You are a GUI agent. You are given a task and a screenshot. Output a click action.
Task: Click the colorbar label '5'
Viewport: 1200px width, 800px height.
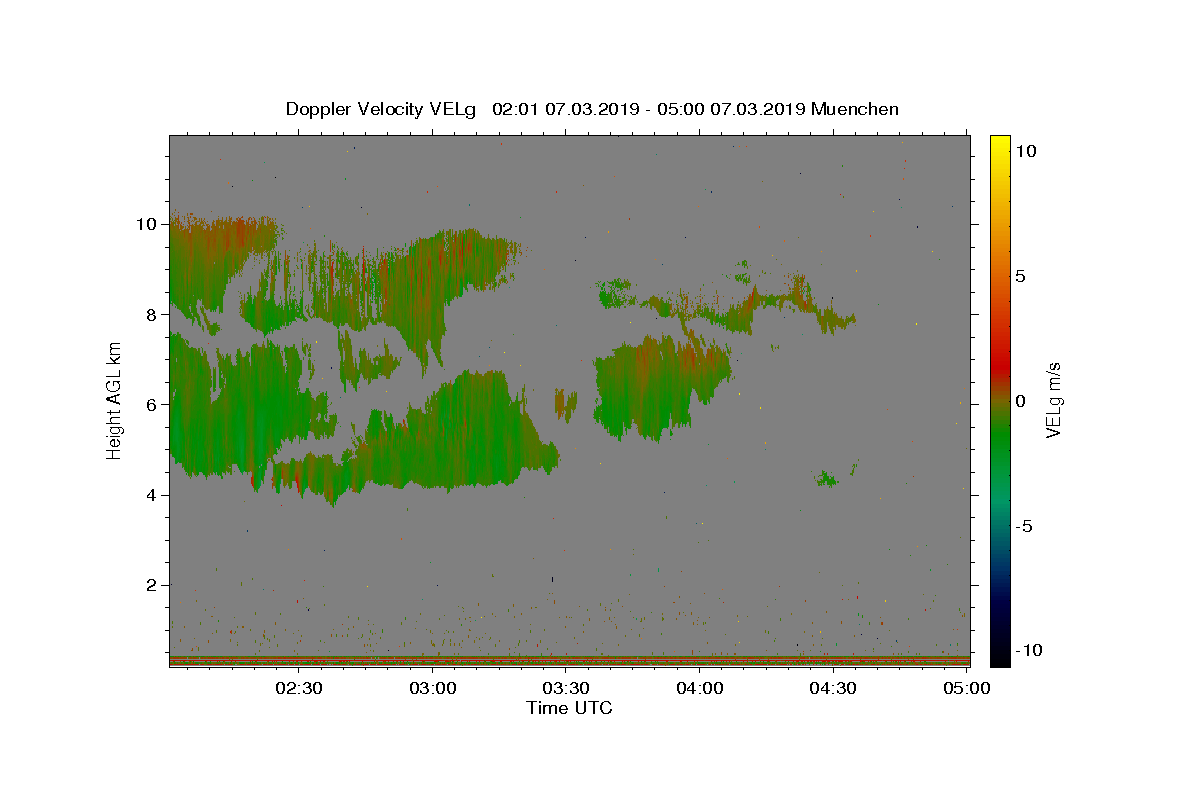tap(1020, 276)
